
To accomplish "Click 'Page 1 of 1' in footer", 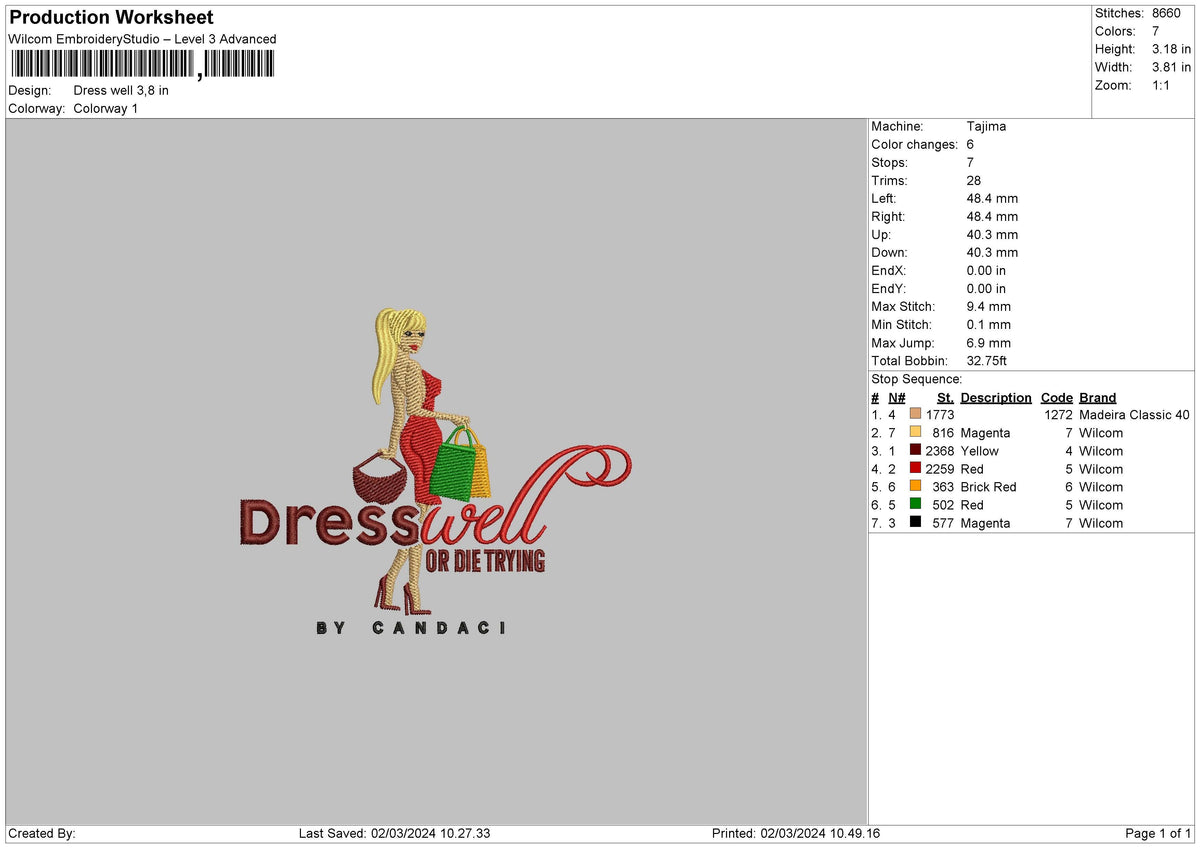I will point(1158,833).
